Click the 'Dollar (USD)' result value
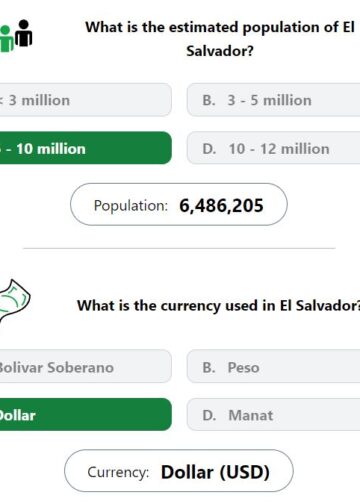The width and height of the screenshot is (360, 504). (x=215, y=472)
